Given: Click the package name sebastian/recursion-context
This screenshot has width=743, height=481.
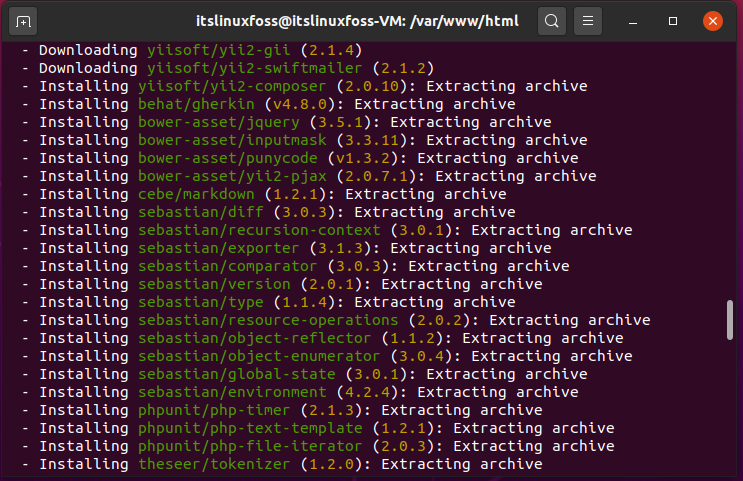Looking at the screenshot, I should [x=259, y=230].
